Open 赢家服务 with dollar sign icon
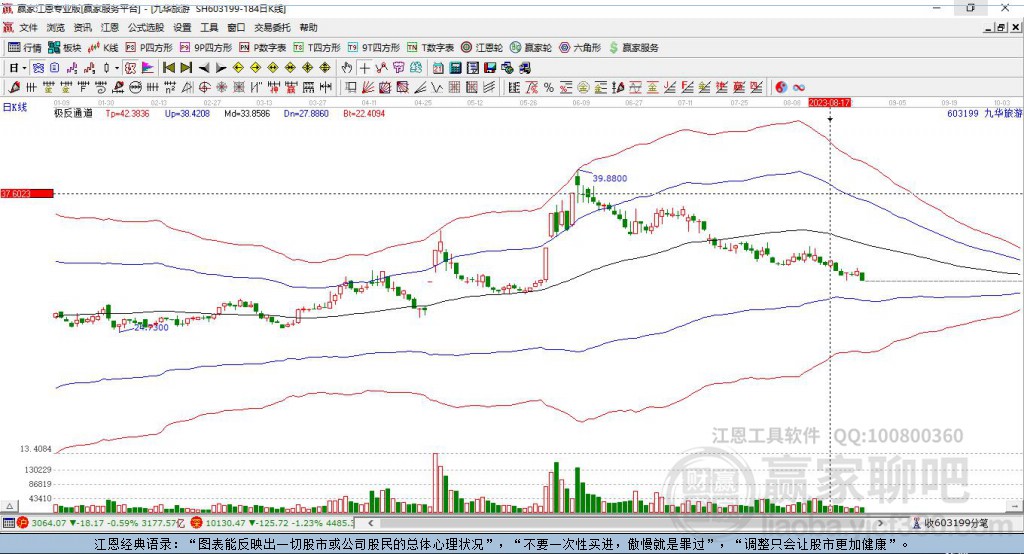 pos(634,48)
